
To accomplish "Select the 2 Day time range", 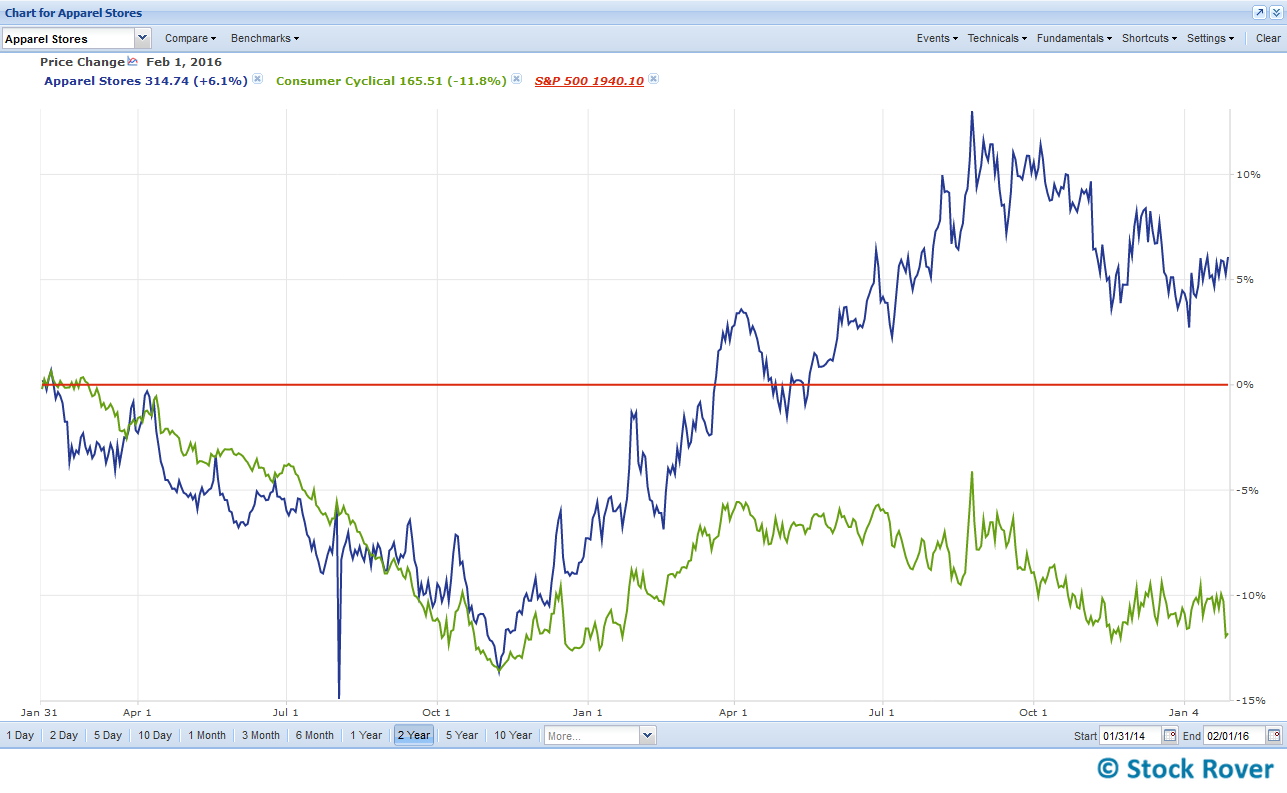I will point(64,735).
